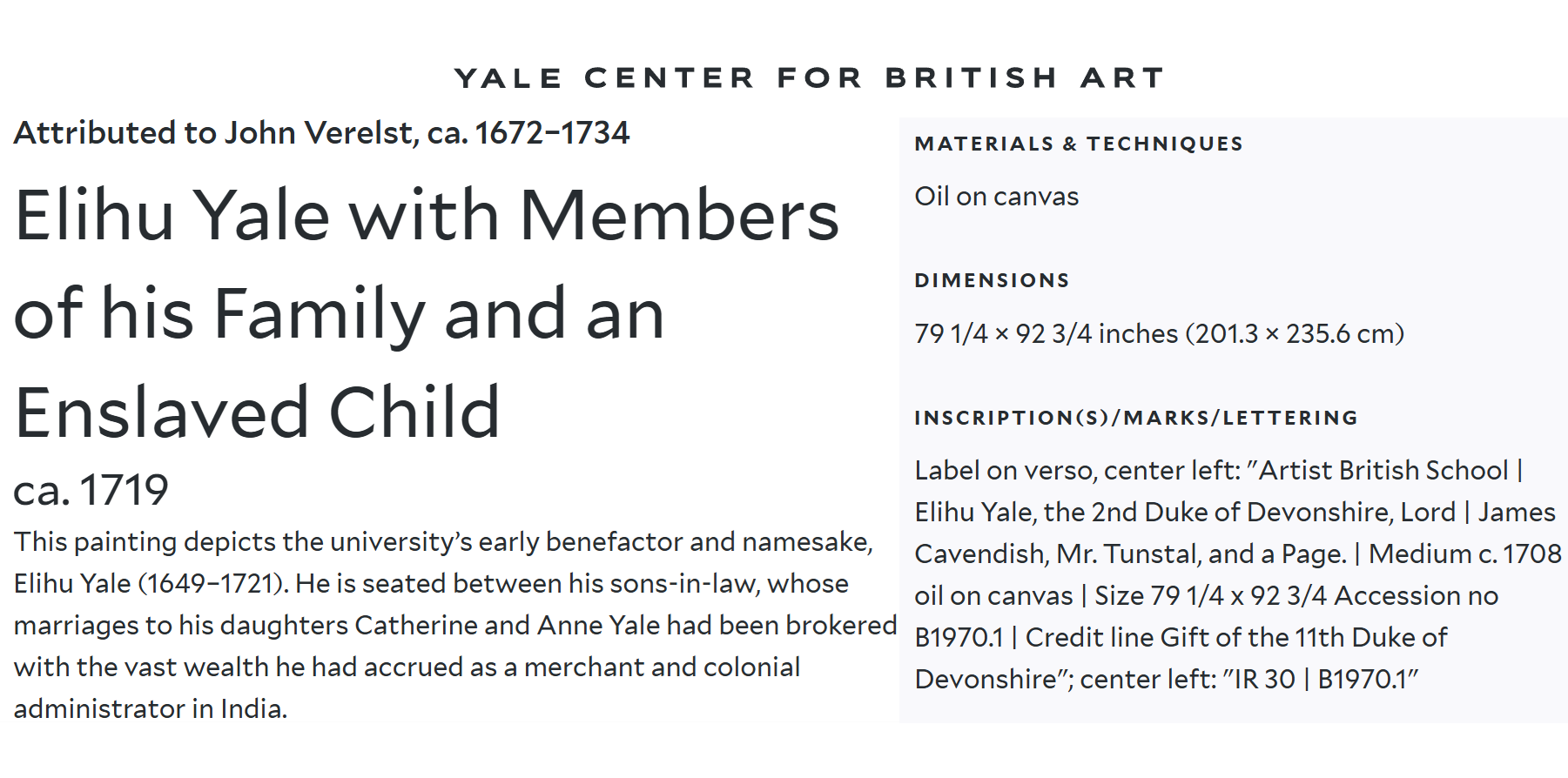Click the Yale Center for British Art header

point(809,78)
